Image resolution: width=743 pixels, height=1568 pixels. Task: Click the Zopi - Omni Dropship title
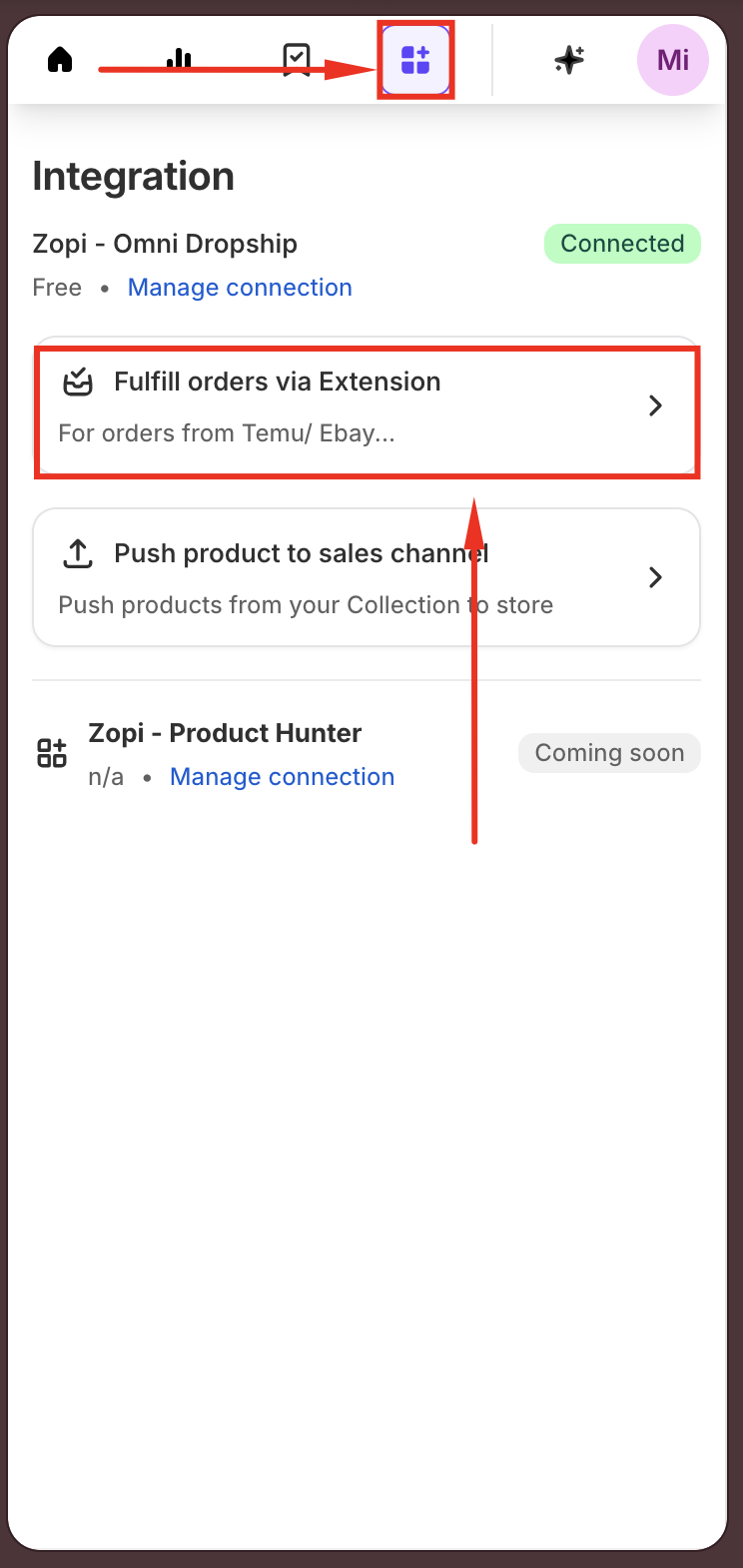[165, 244]
